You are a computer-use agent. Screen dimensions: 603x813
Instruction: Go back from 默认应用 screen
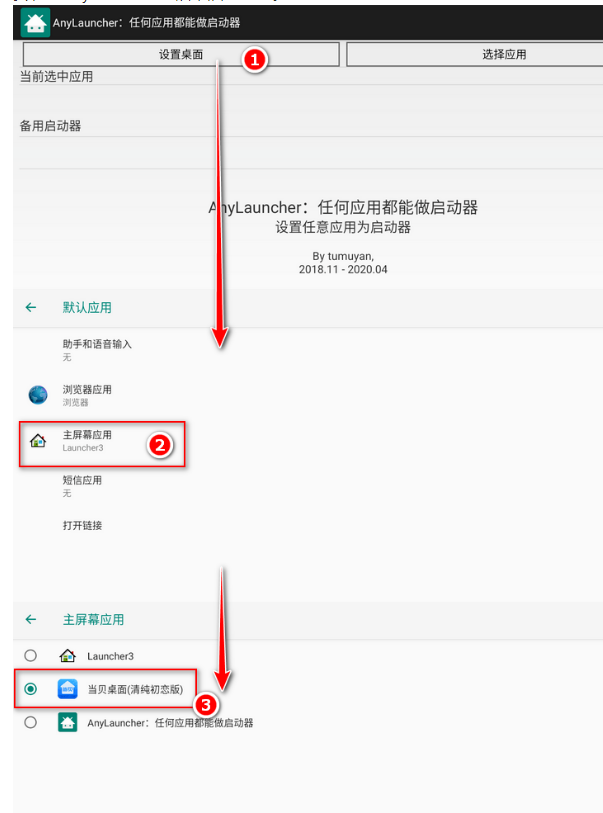[x=31, y=307]
